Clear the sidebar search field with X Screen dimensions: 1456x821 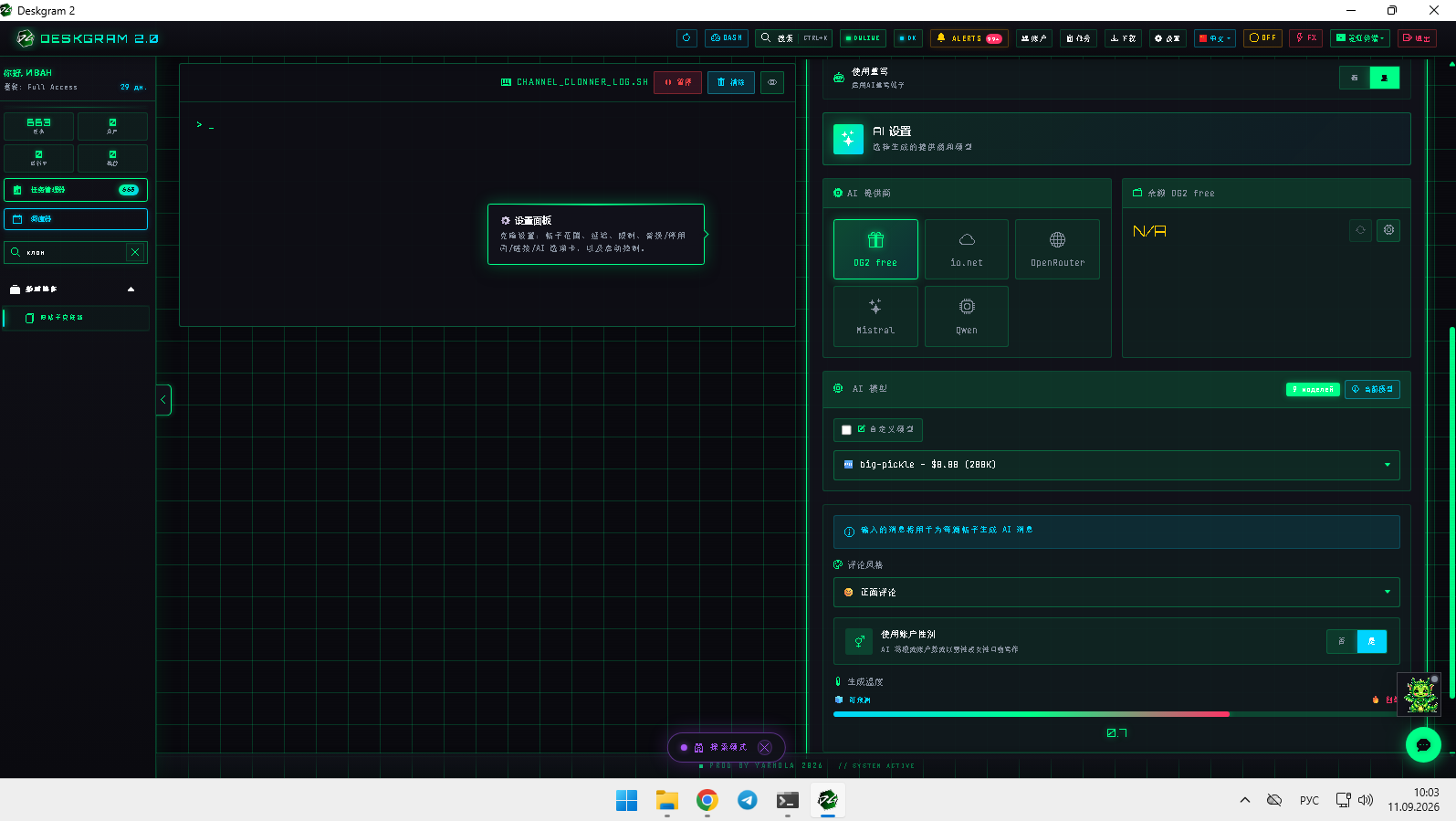pyautogui.click(x=135, y=252)
